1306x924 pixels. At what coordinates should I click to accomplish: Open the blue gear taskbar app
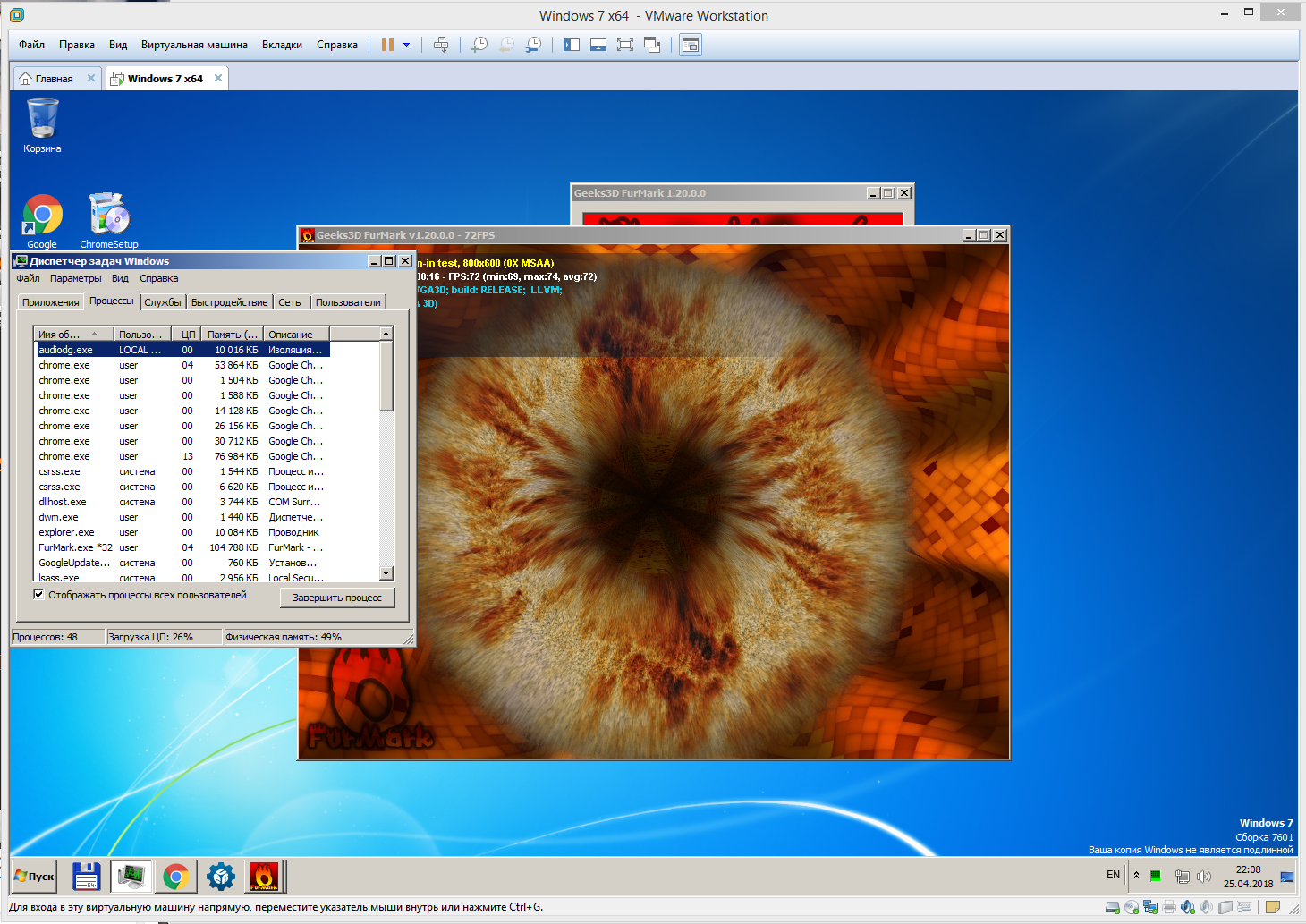click(220, 877)
